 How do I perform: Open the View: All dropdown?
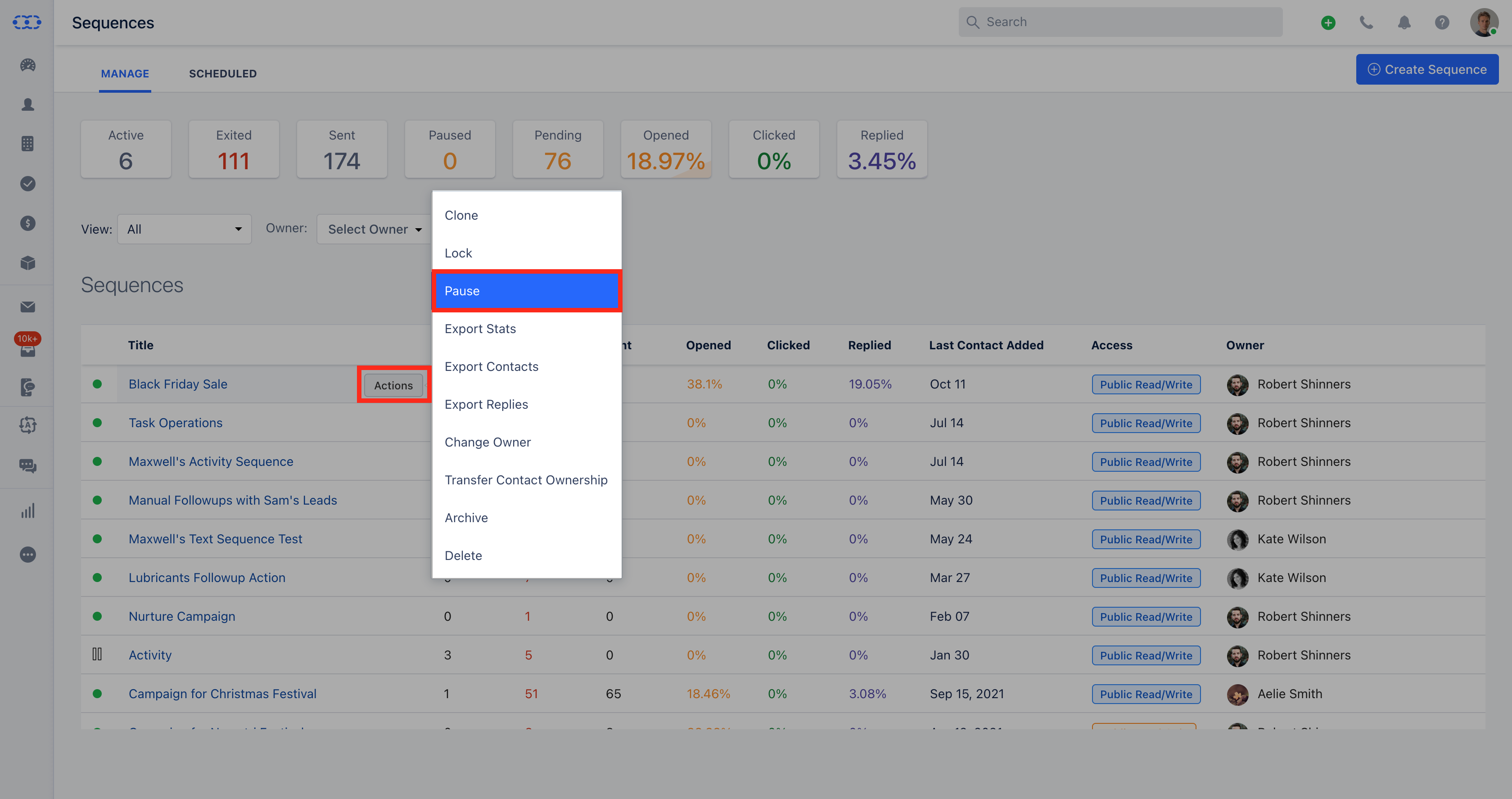click(x=184, y=229)
